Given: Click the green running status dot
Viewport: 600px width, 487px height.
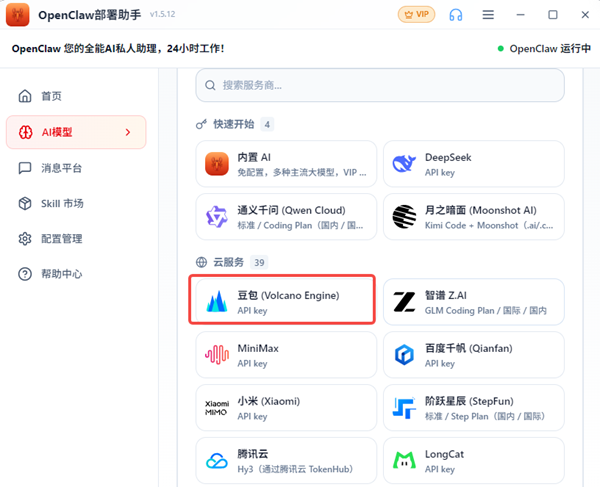Looking at the screenshot, I should (x=500, y=49).
